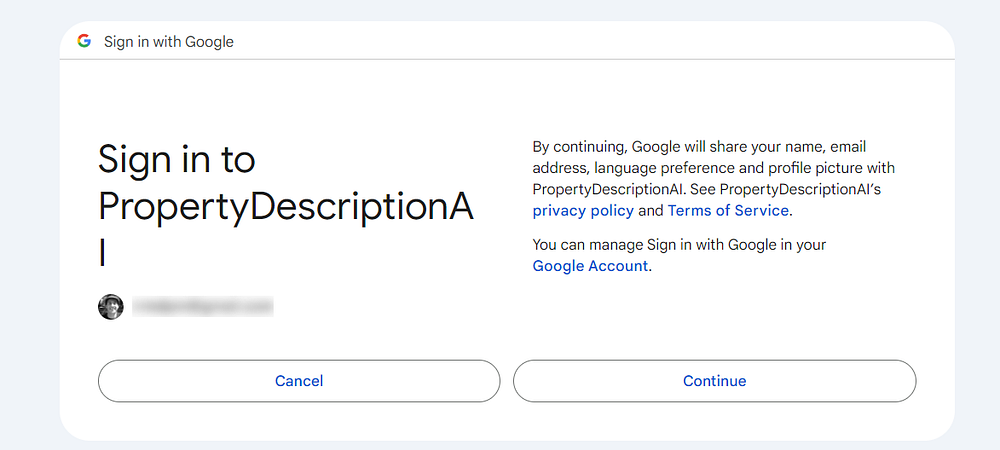Open the privacy policy link

point(583,210)
